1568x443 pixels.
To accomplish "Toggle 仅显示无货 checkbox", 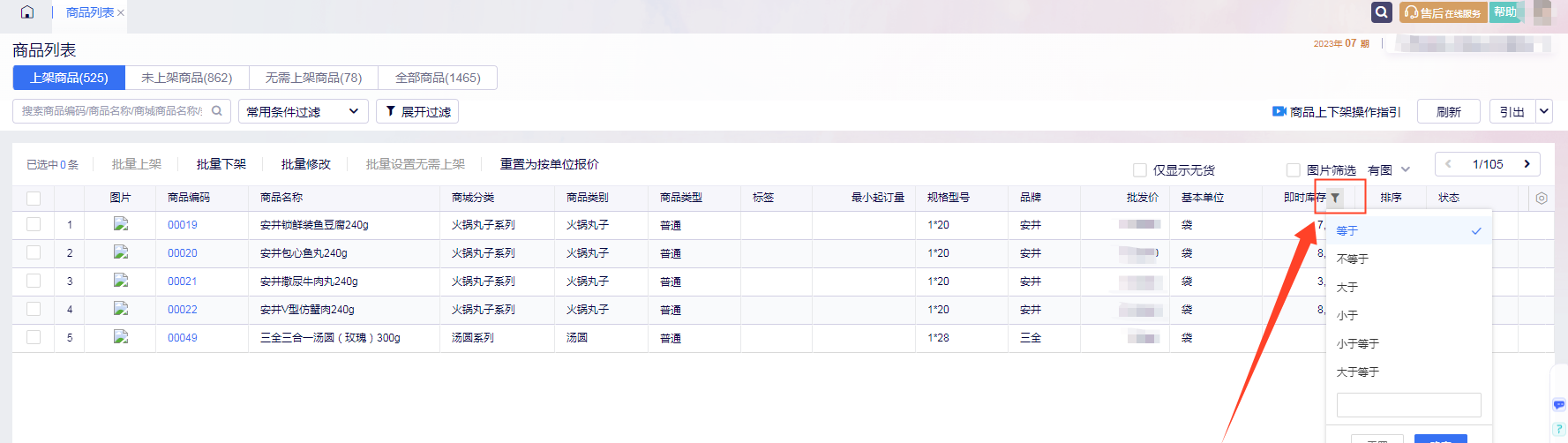I will [x=1140, y=169].
